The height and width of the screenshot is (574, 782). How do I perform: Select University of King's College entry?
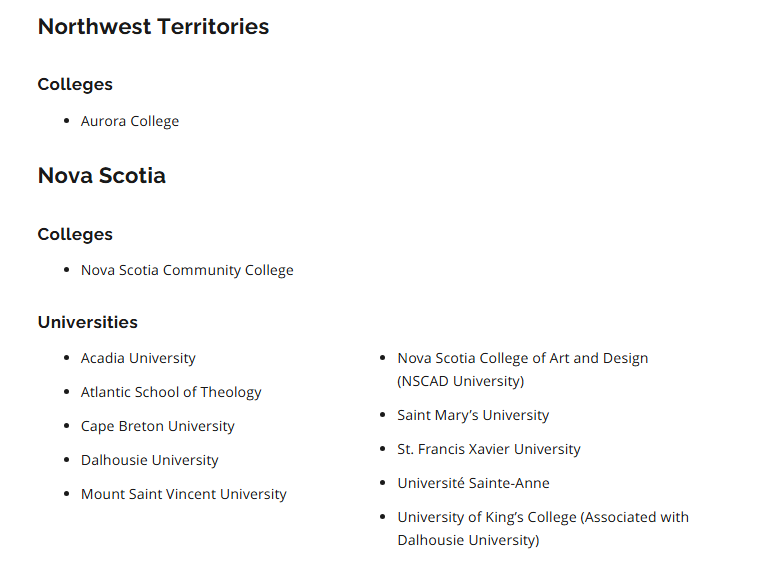543,529
